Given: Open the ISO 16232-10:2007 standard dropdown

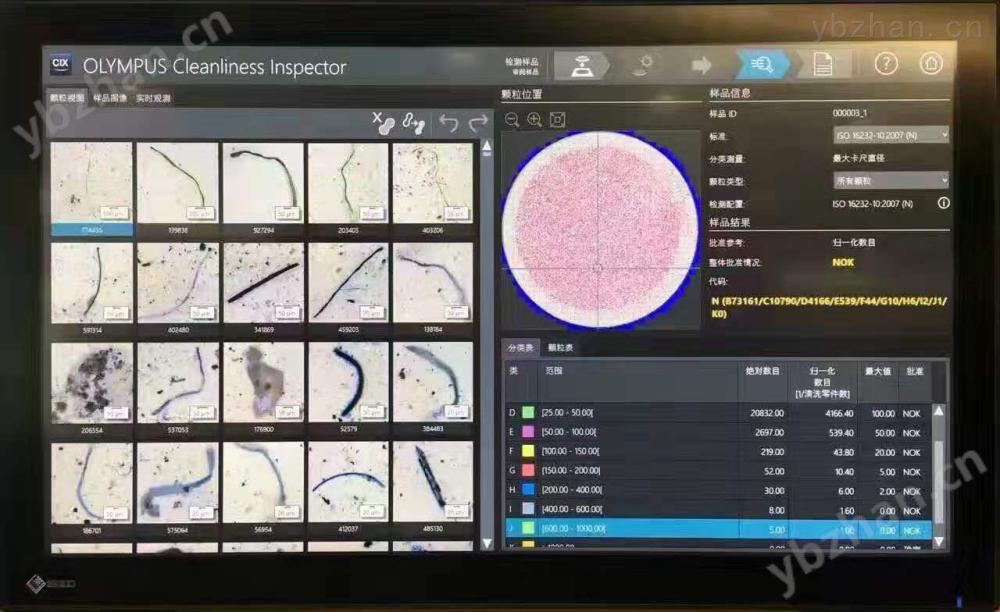Looking at the screenshot, I should tap(891, 135).
